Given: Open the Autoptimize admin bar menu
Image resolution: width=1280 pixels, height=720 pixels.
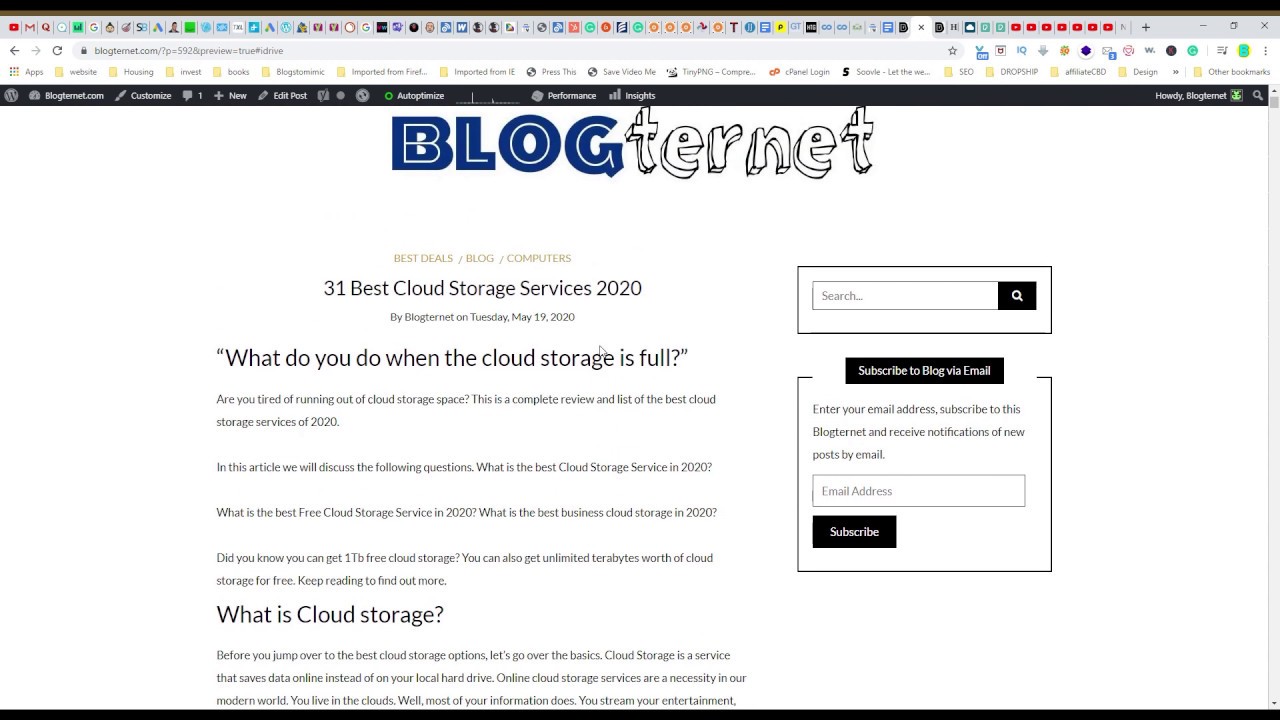Looking at the screenshot, I should coord(414,96).
